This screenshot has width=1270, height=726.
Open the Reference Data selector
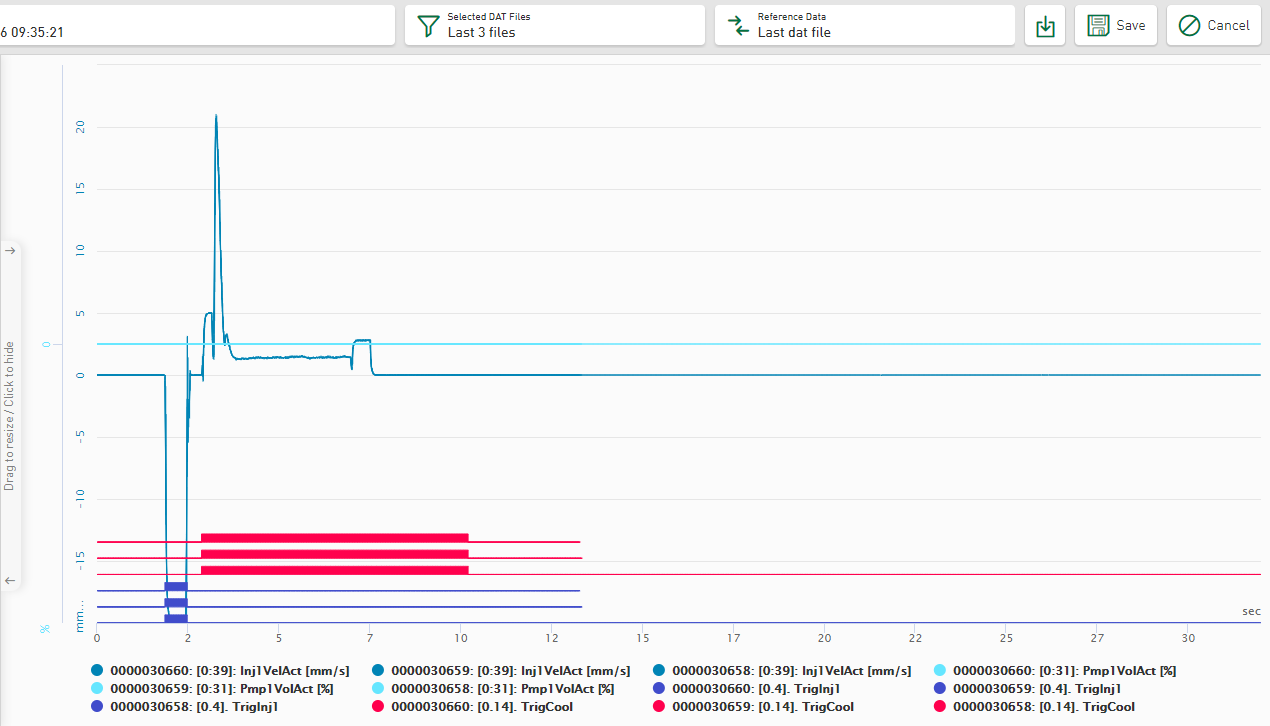pyautogui.click(x=864, y=25)
